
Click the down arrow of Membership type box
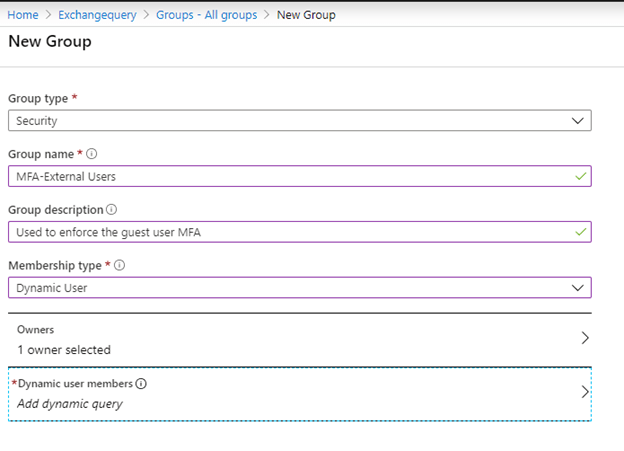point(577,288)
